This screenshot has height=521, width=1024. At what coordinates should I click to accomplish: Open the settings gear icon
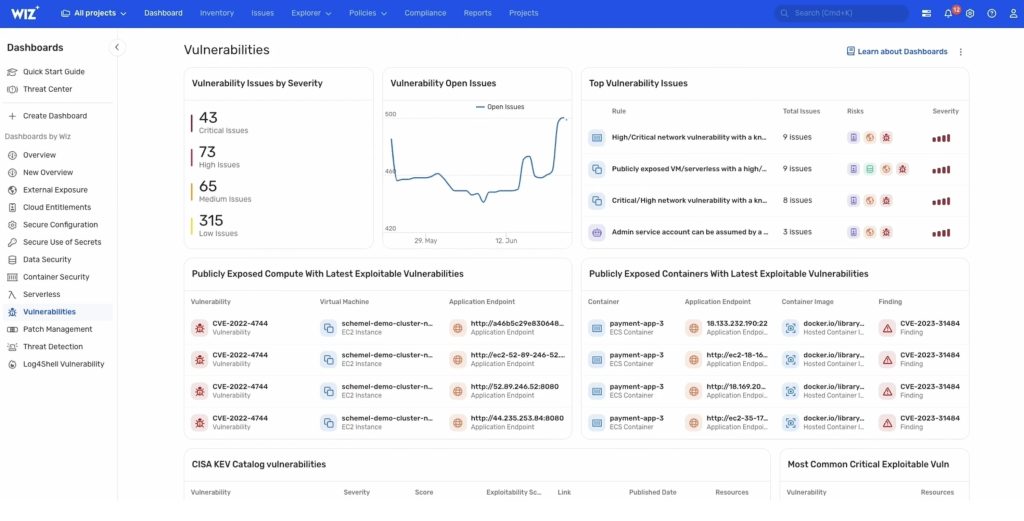[x=969, y=14]
